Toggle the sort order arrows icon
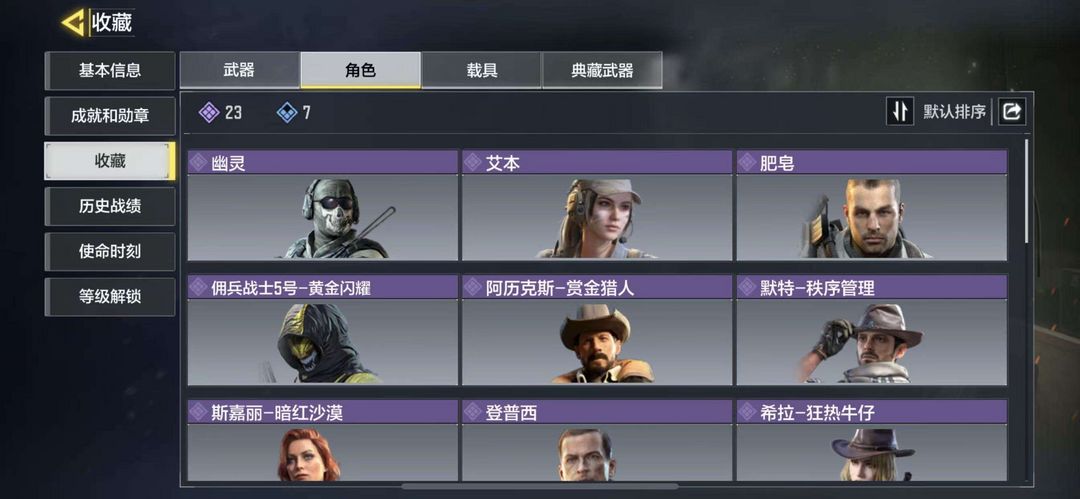 coord(900,112)
